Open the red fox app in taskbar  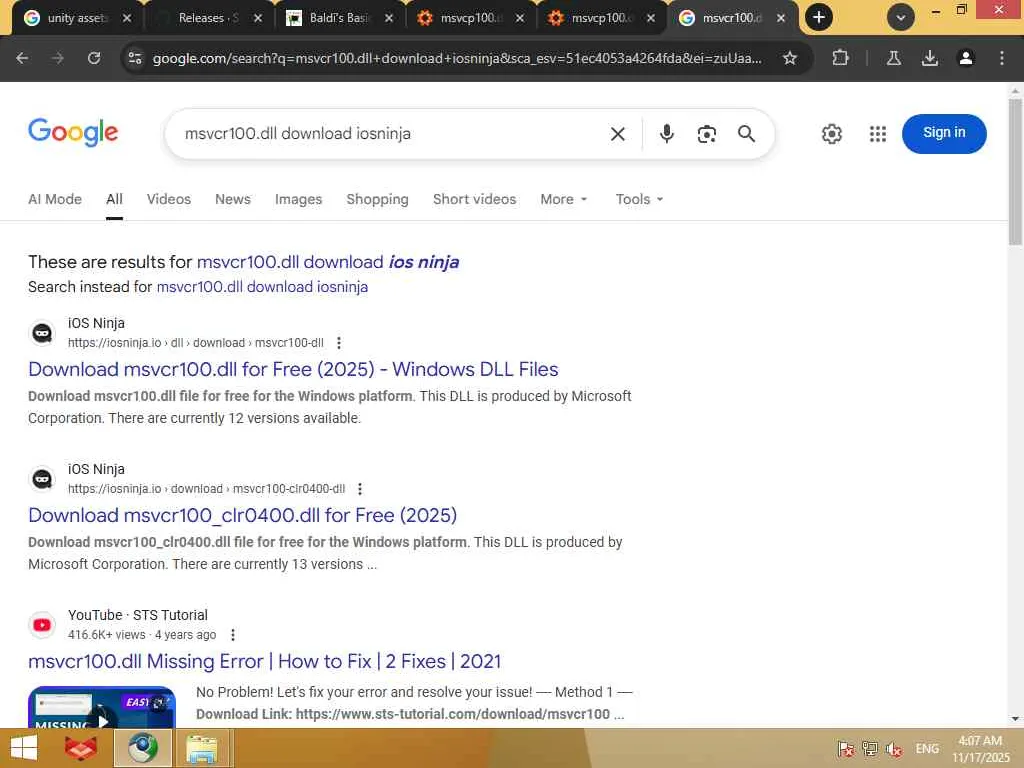pos(80,748)
